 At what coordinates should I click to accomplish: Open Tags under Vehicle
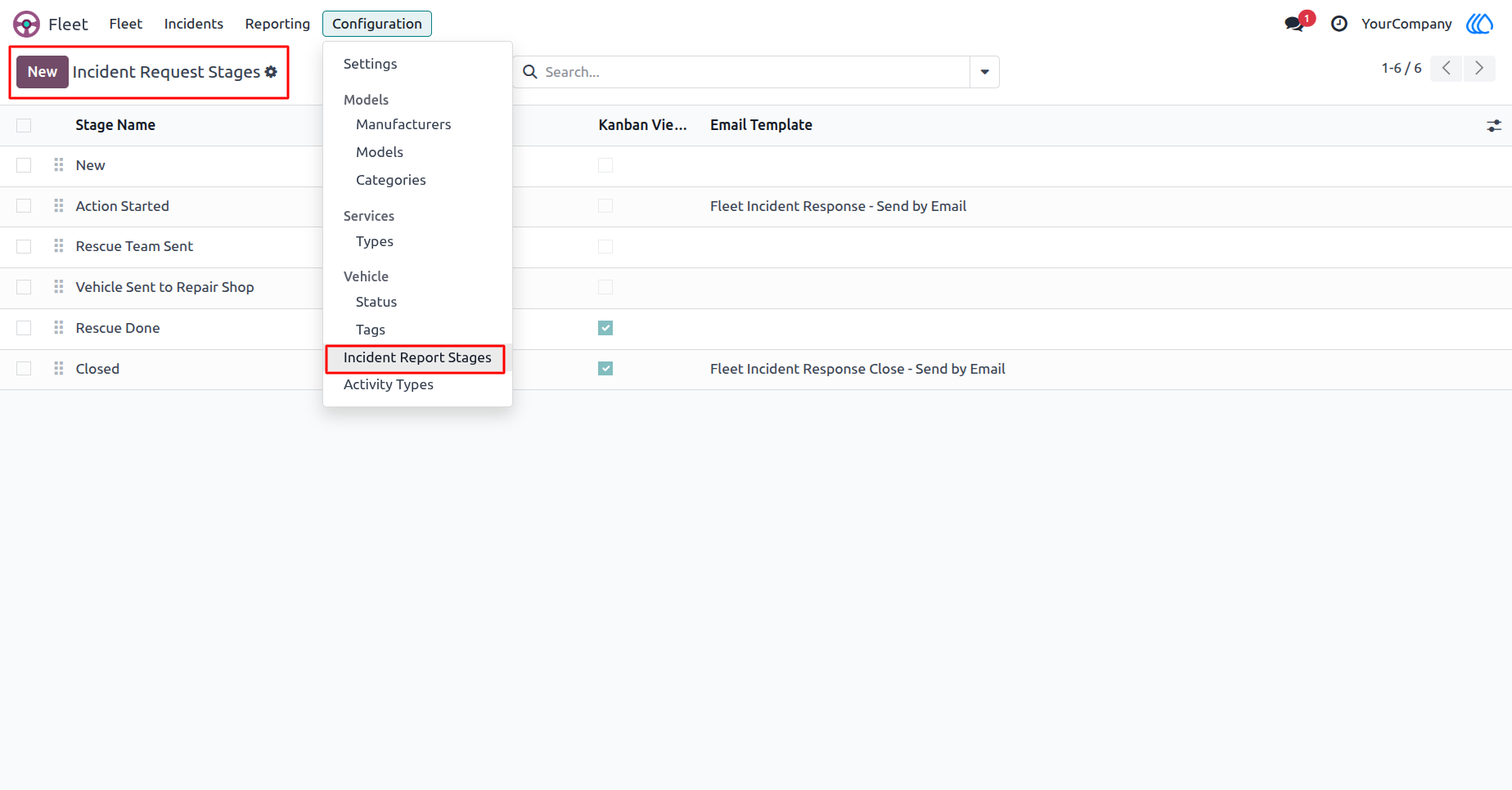coord(371,330)
